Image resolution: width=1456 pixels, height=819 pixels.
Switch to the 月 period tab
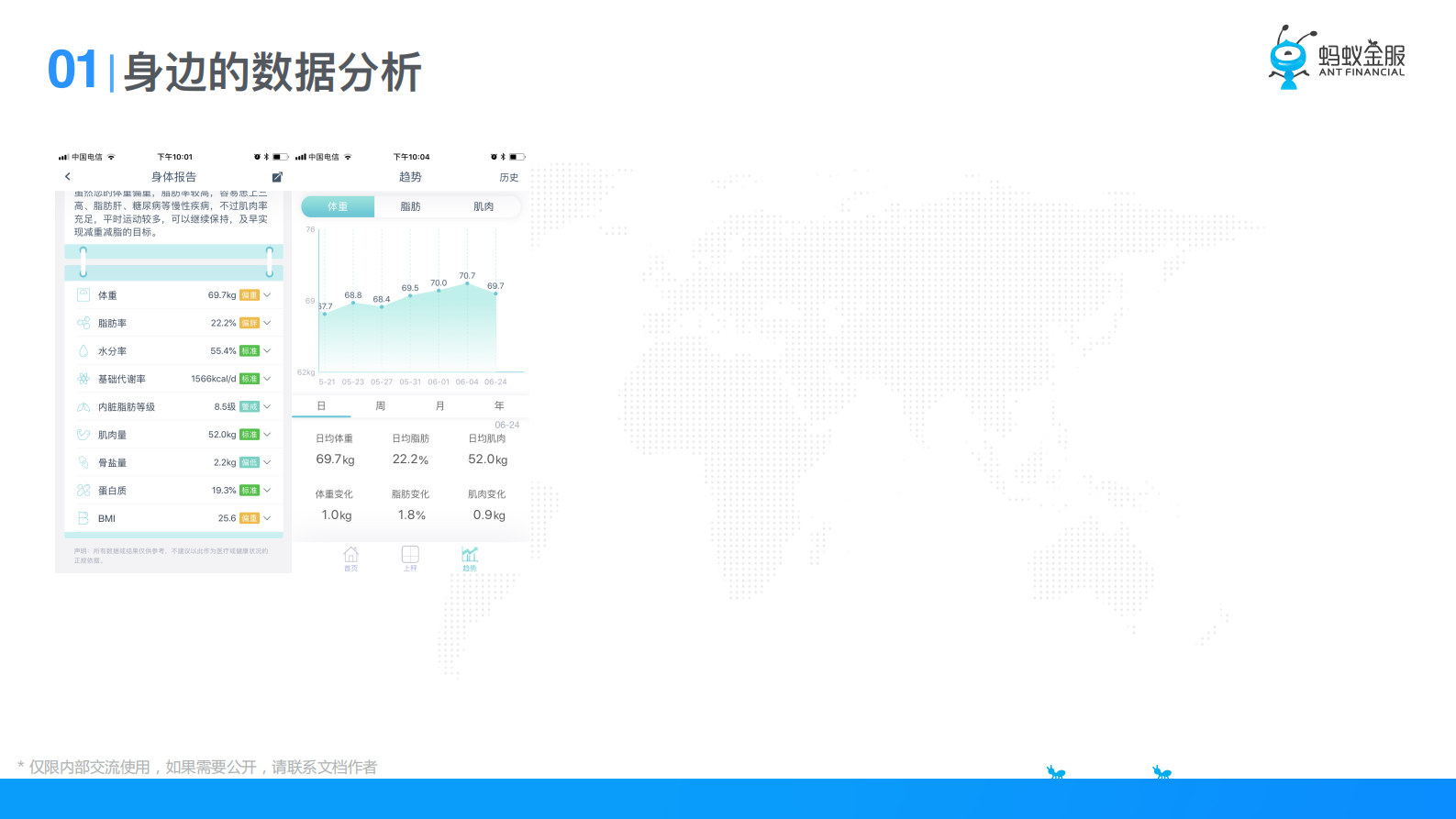tap(439, 405)
